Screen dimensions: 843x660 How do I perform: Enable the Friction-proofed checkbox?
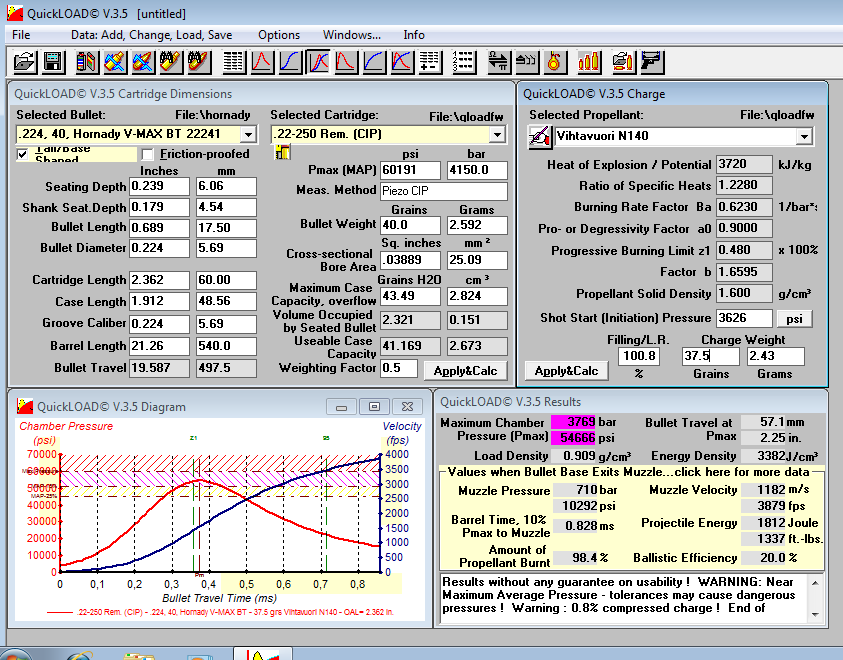point(148,154)
